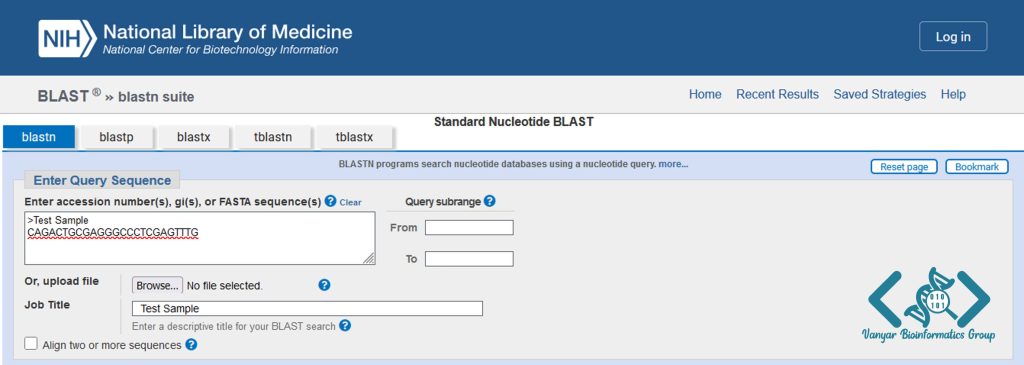
Task: Open help icon beside FASTA sequence label
Action: [330, 201]
